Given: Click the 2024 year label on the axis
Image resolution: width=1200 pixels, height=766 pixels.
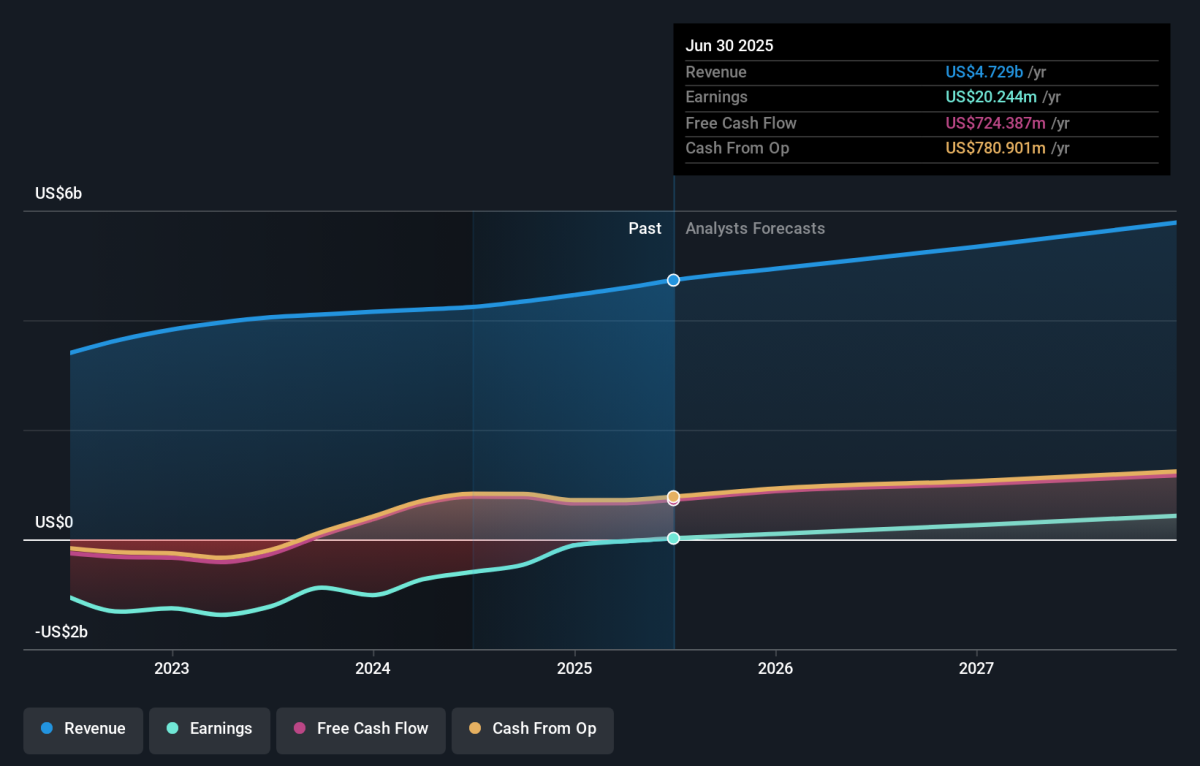Looking at the screenshot, I should pyautogui.click(x=373, y=667).
